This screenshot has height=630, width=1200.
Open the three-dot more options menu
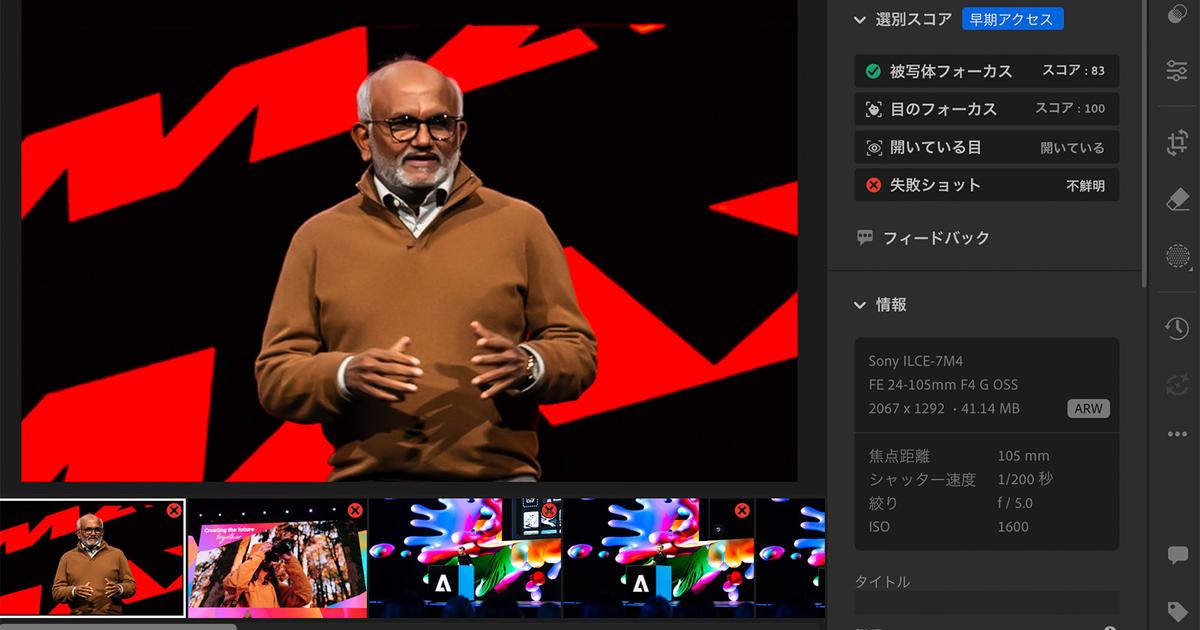[1177, 434]
